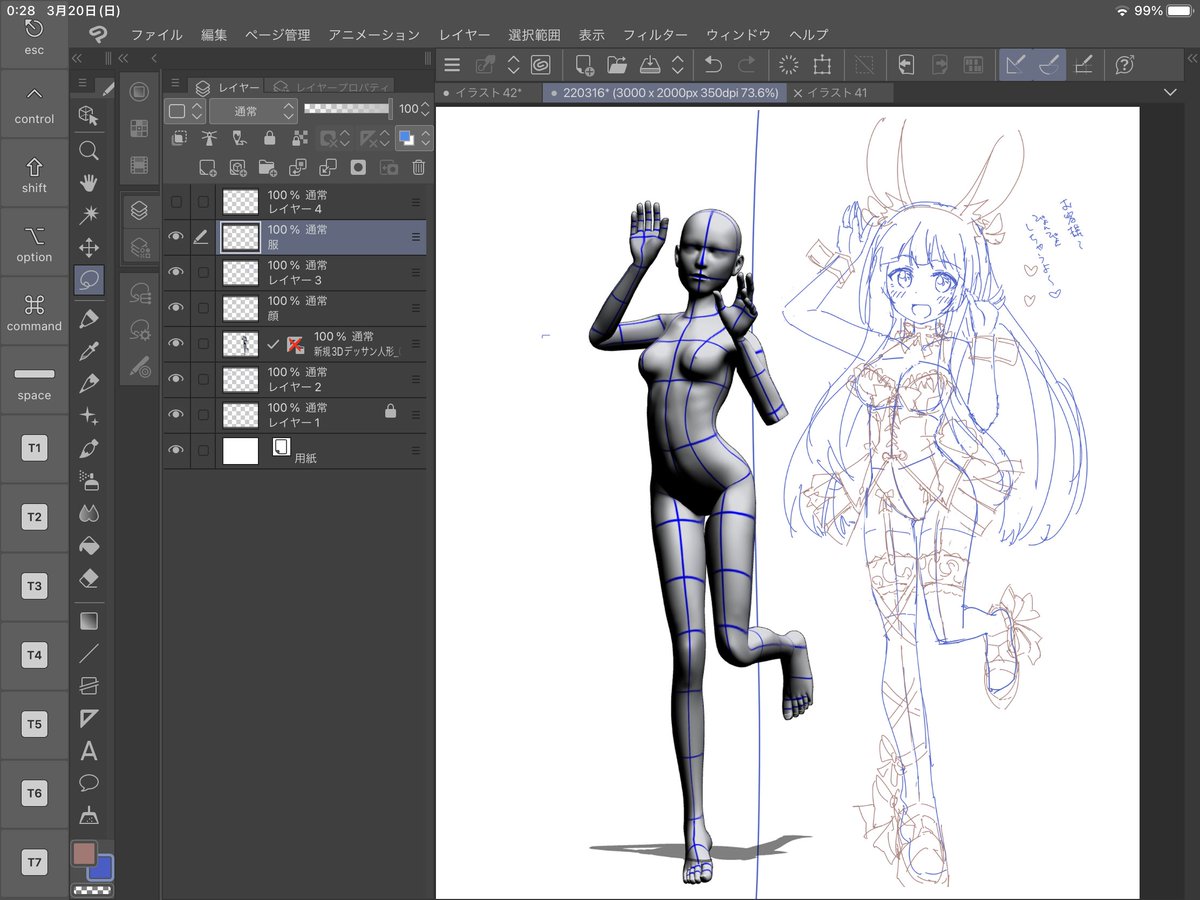Click the New canvas icon in command bar

tap(583, 65)
